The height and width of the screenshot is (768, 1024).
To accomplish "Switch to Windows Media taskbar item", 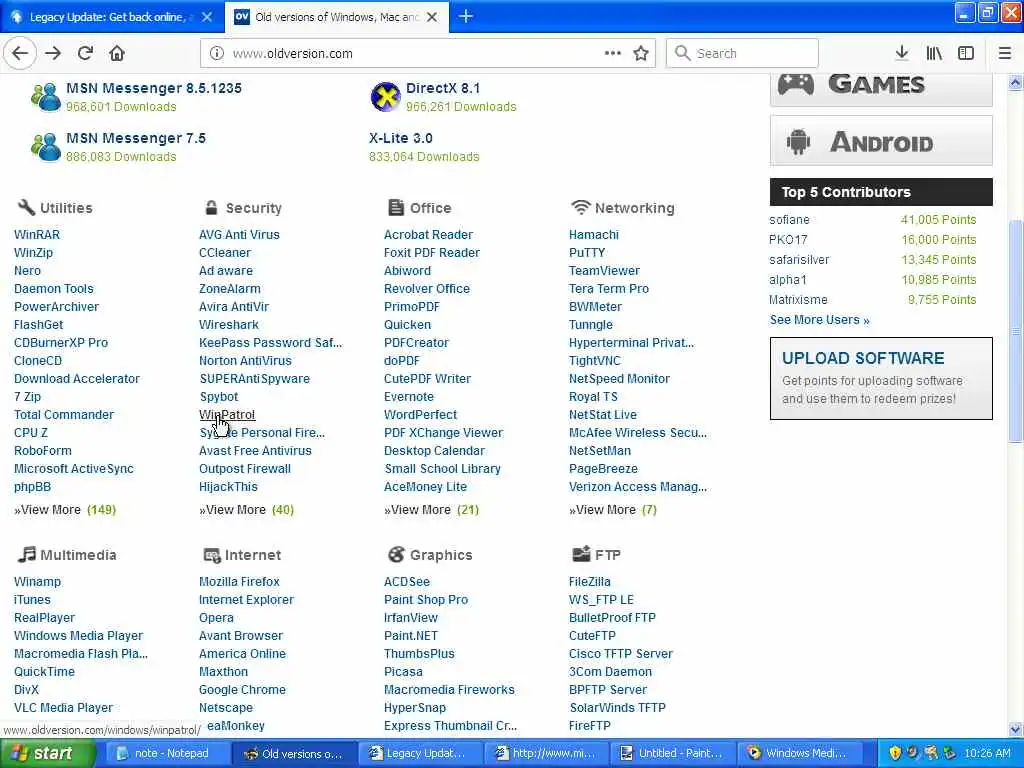I will coord(798,753).
